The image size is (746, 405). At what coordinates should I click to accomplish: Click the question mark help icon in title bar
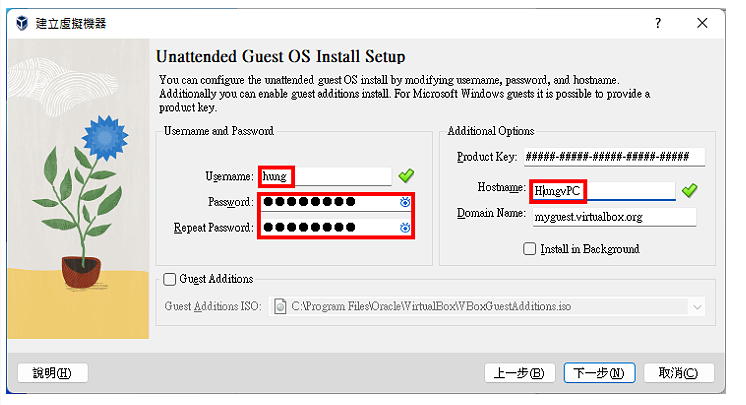(x=658, y=23)
